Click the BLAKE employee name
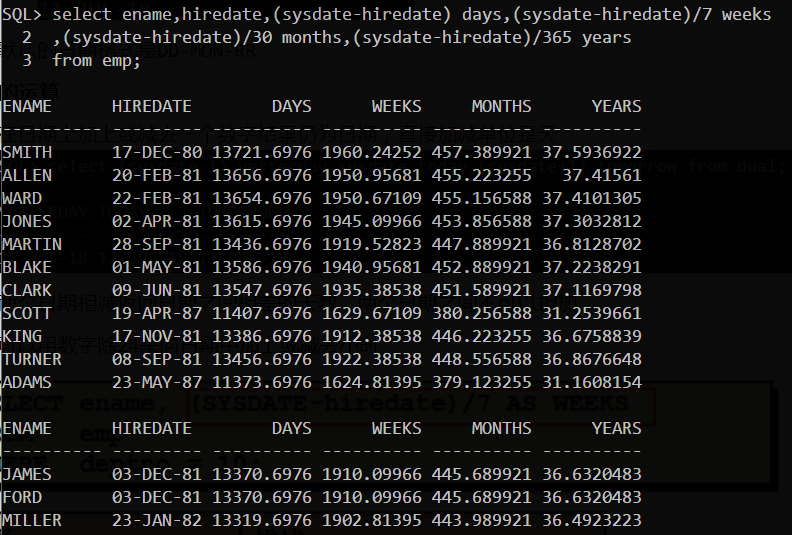This screenshot has width=792, height=535. (27, 267)
